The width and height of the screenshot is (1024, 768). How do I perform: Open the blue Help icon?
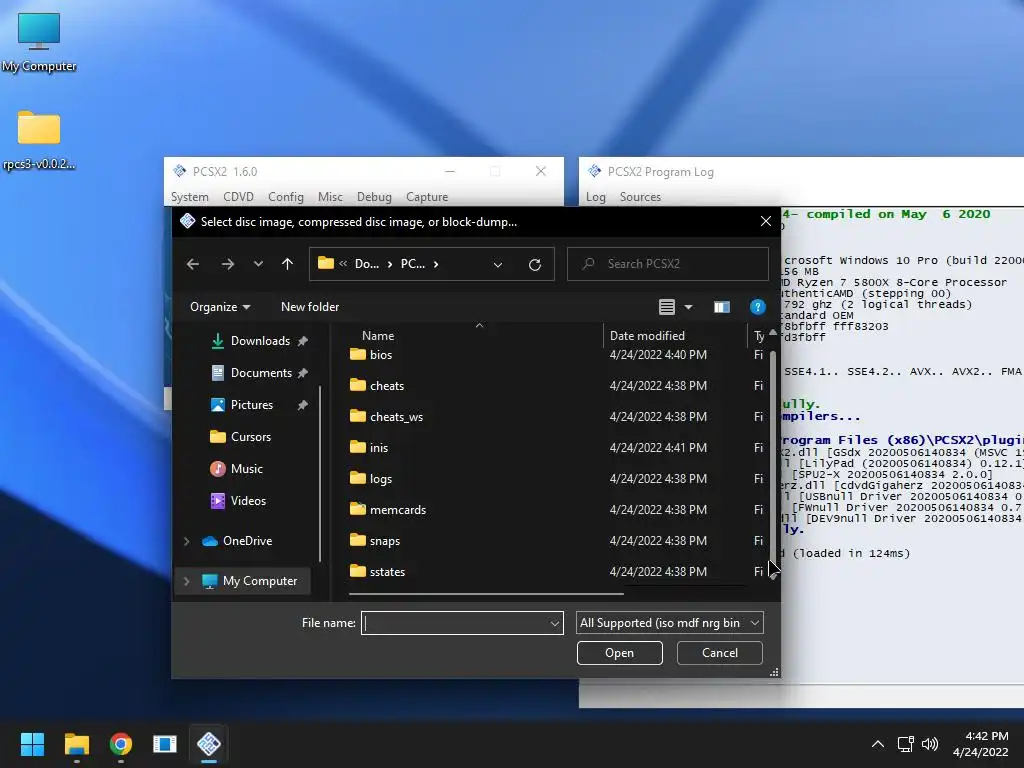(758, 307)
